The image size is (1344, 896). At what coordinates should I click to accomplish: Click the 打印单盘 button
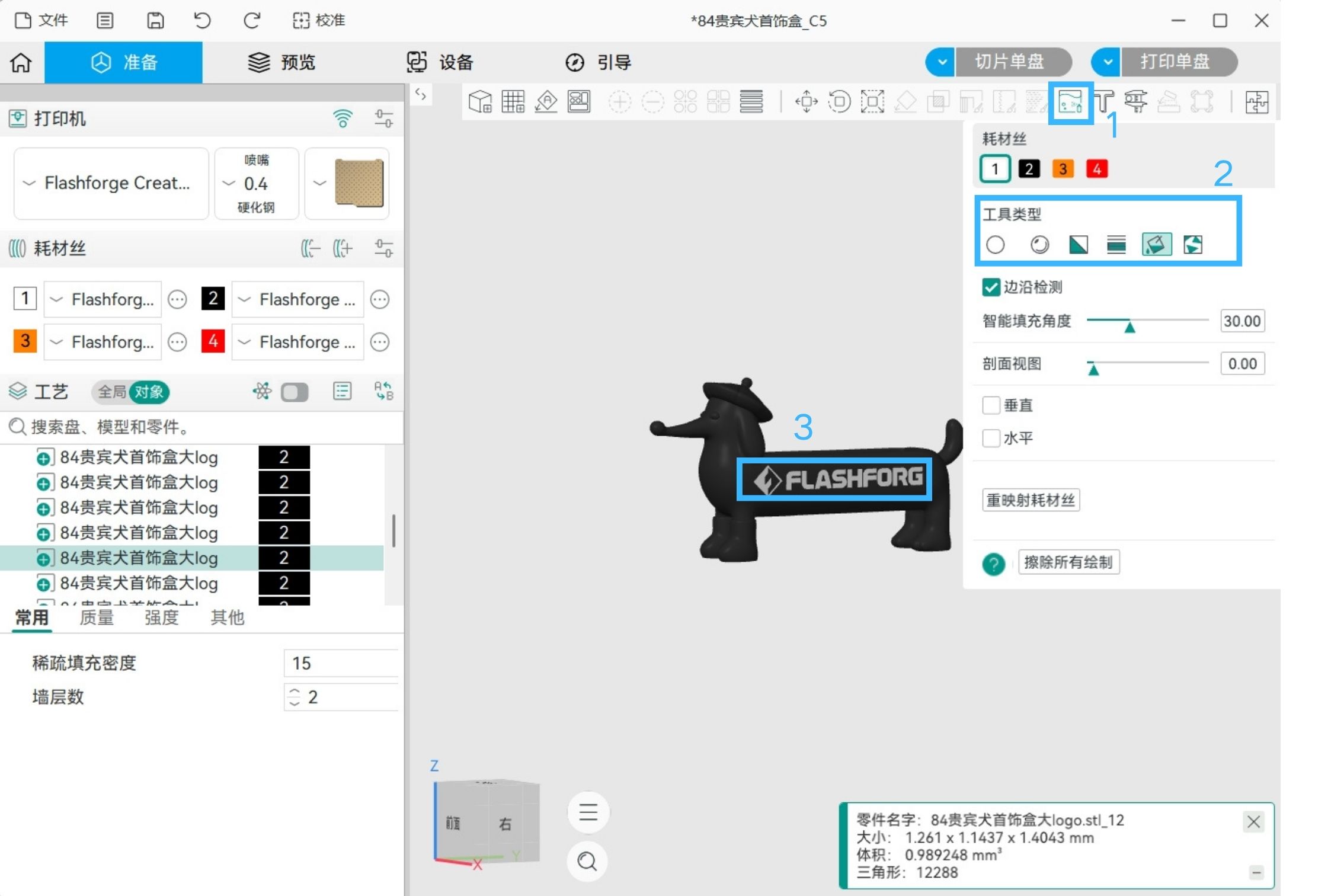point(1179,62)
